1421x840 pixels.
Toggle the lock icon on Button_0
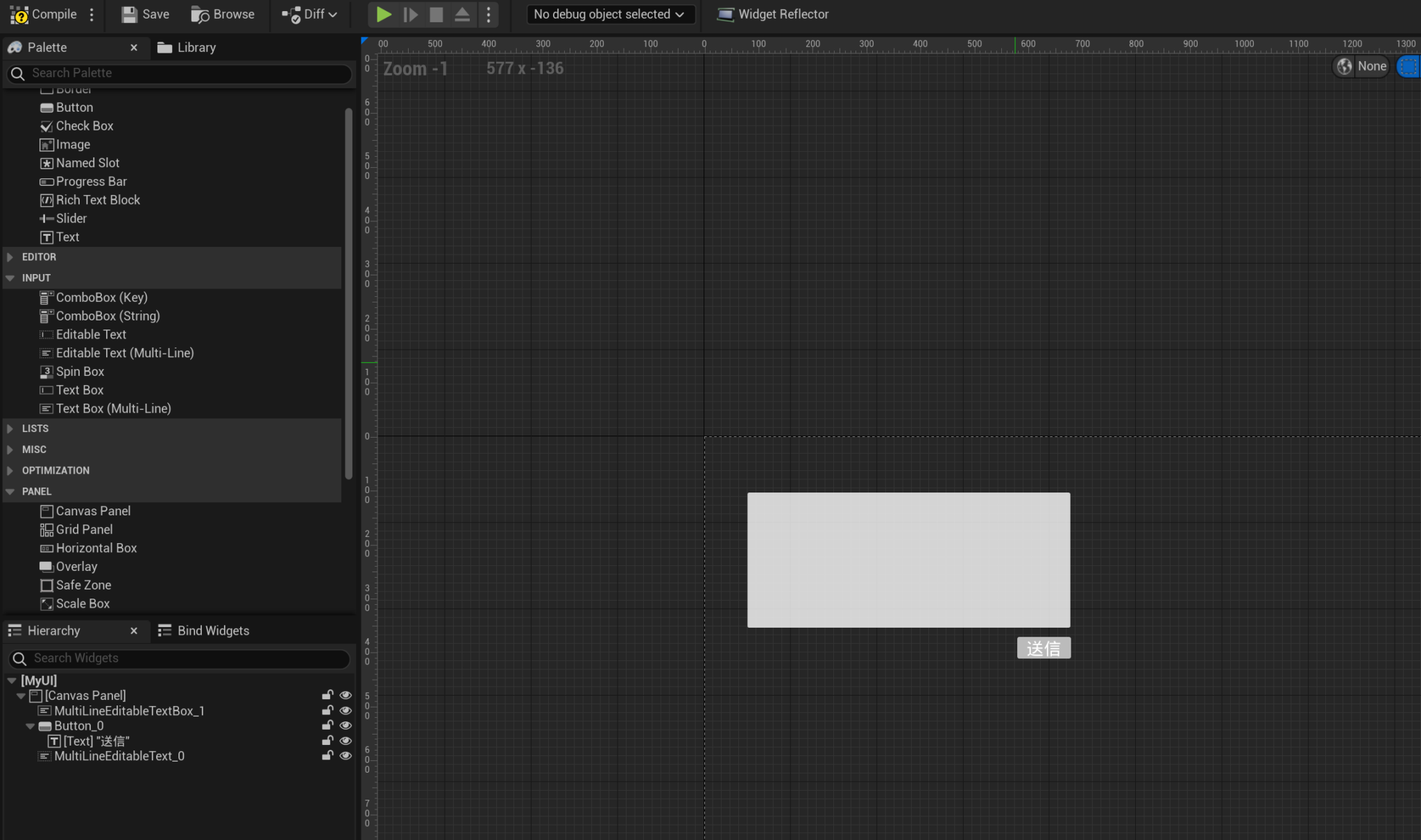[327, 726]
